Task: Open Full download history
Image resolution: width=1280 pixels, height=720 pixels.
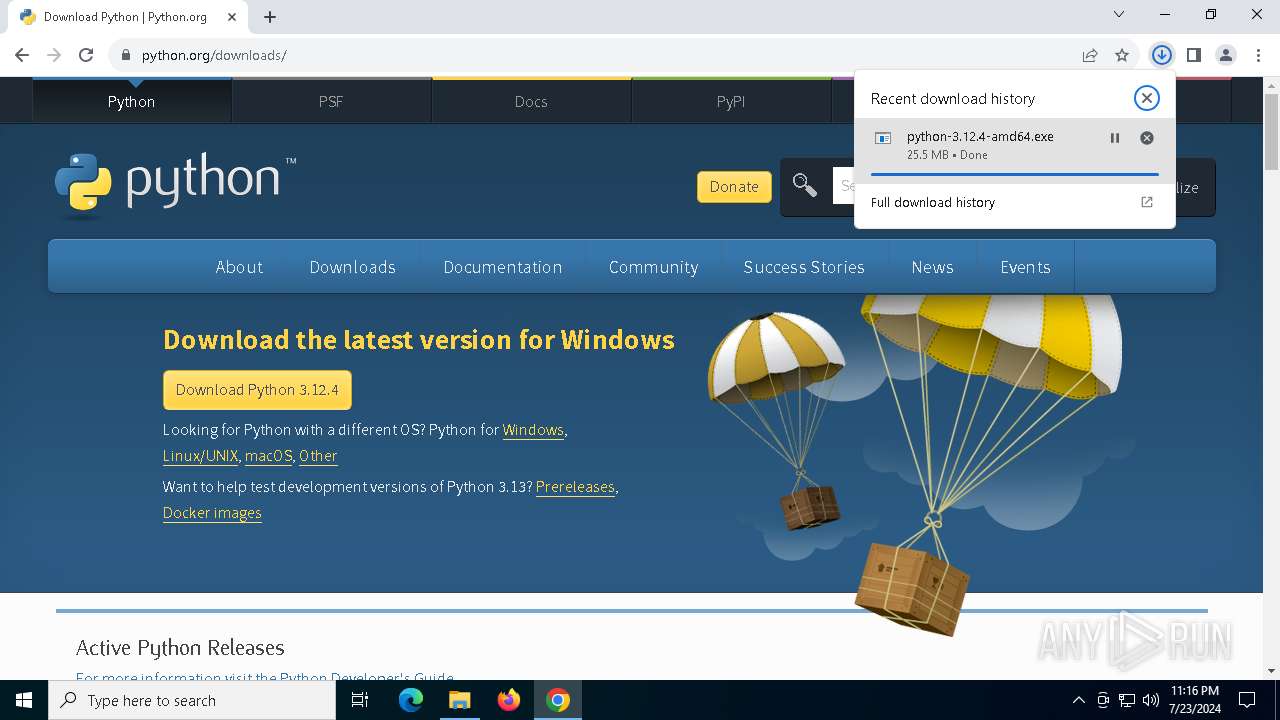Action: coord(1014,202)
